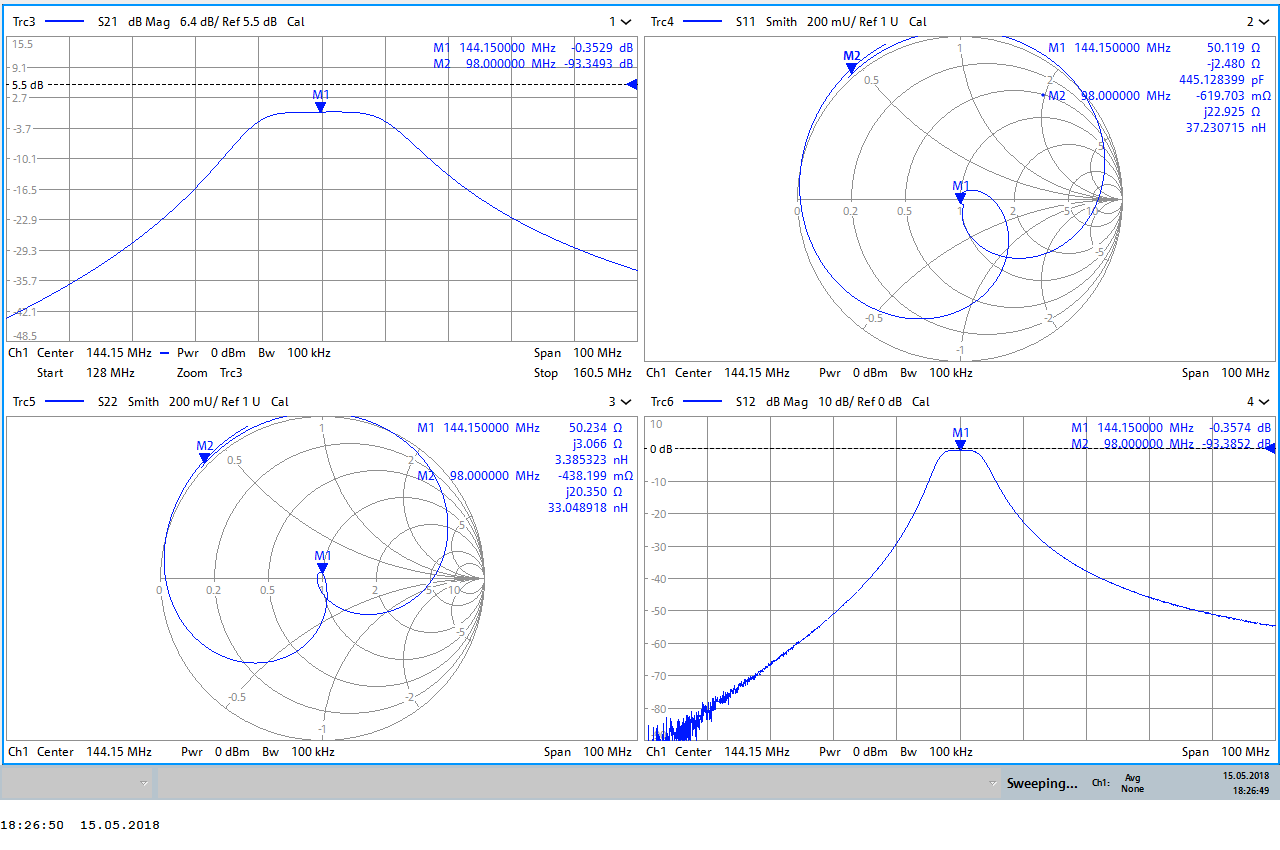Screen dimensions: 1280x850
Task: Click 'Stop 160.5 MHz' in diagram 1
Action: coord(582,373)
